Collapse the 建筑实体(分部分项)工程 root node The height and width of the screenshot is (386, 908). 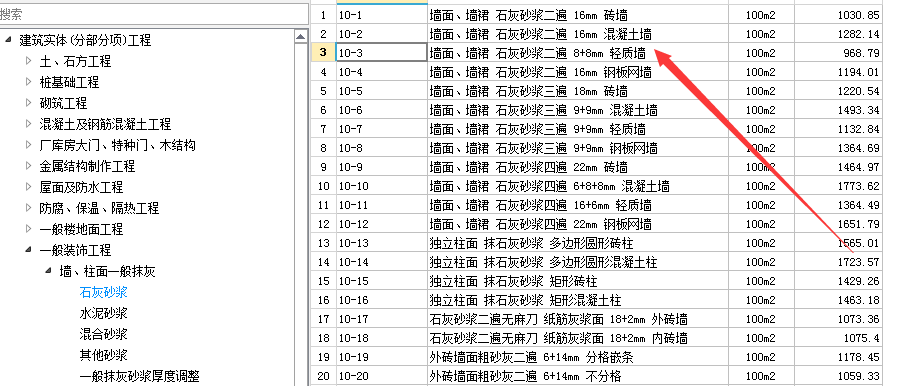coord(8,40)
